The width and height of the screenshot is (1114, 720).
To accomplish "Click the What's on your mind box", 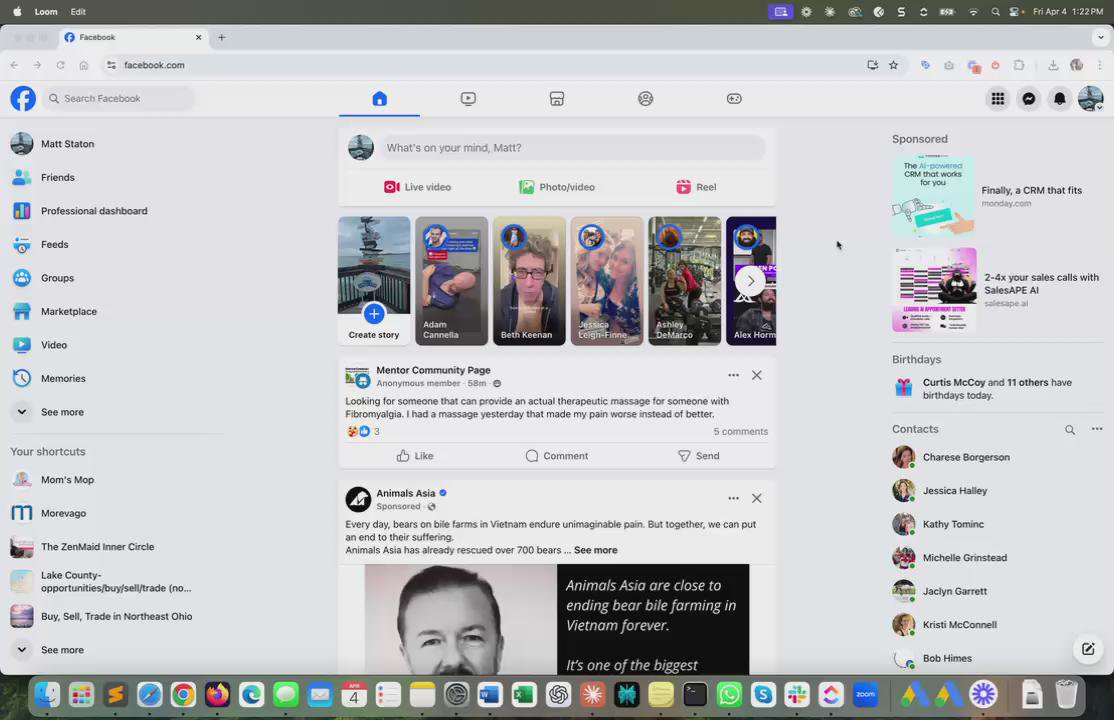I will (x=571, y=148).
